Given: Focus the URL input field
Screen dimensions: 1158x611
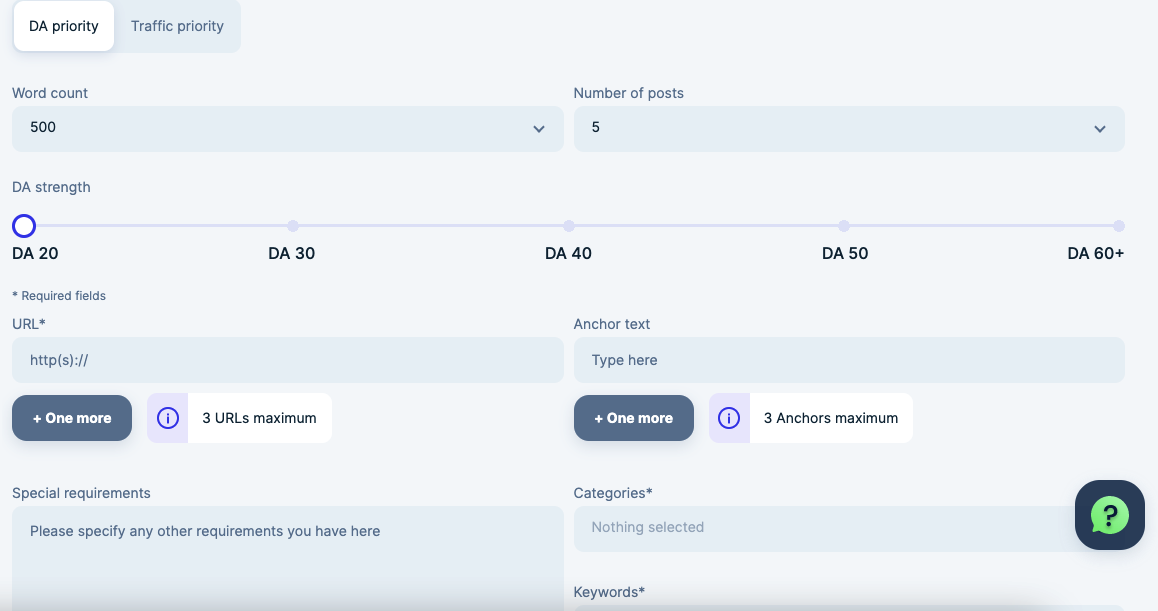Looking at the screenshot, I should (x=287, y=360).
